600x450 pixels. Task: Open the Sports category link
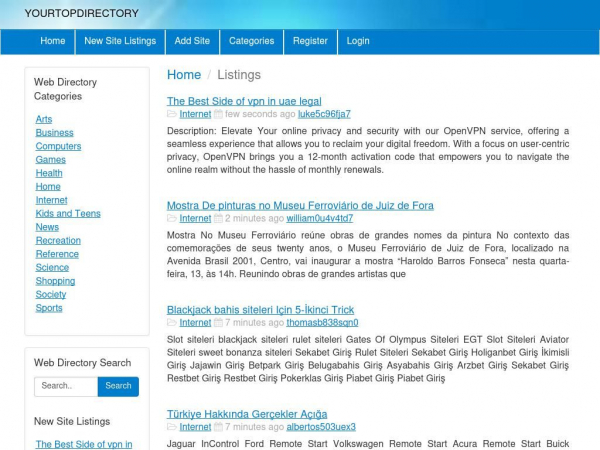49,308
